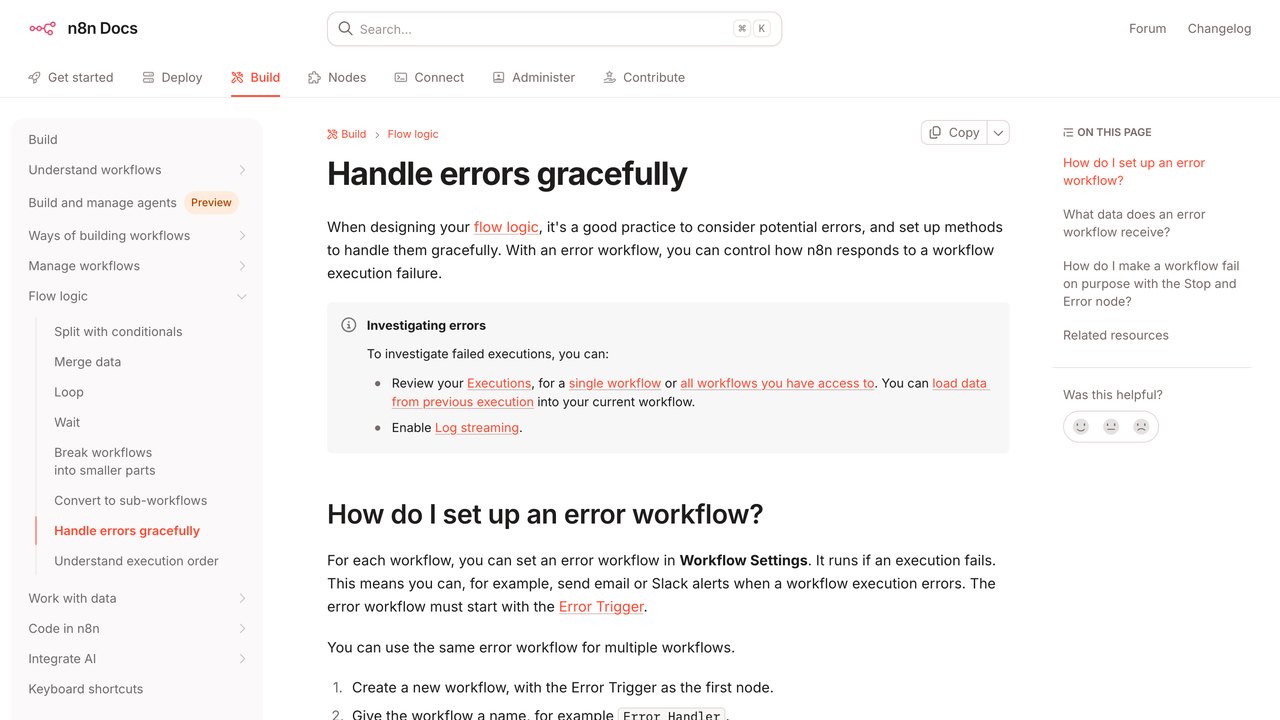The height and width of the screenshot is (720, 1280).
Task: Open the dropdown arrow beside Copy
Action: point(998,132)
